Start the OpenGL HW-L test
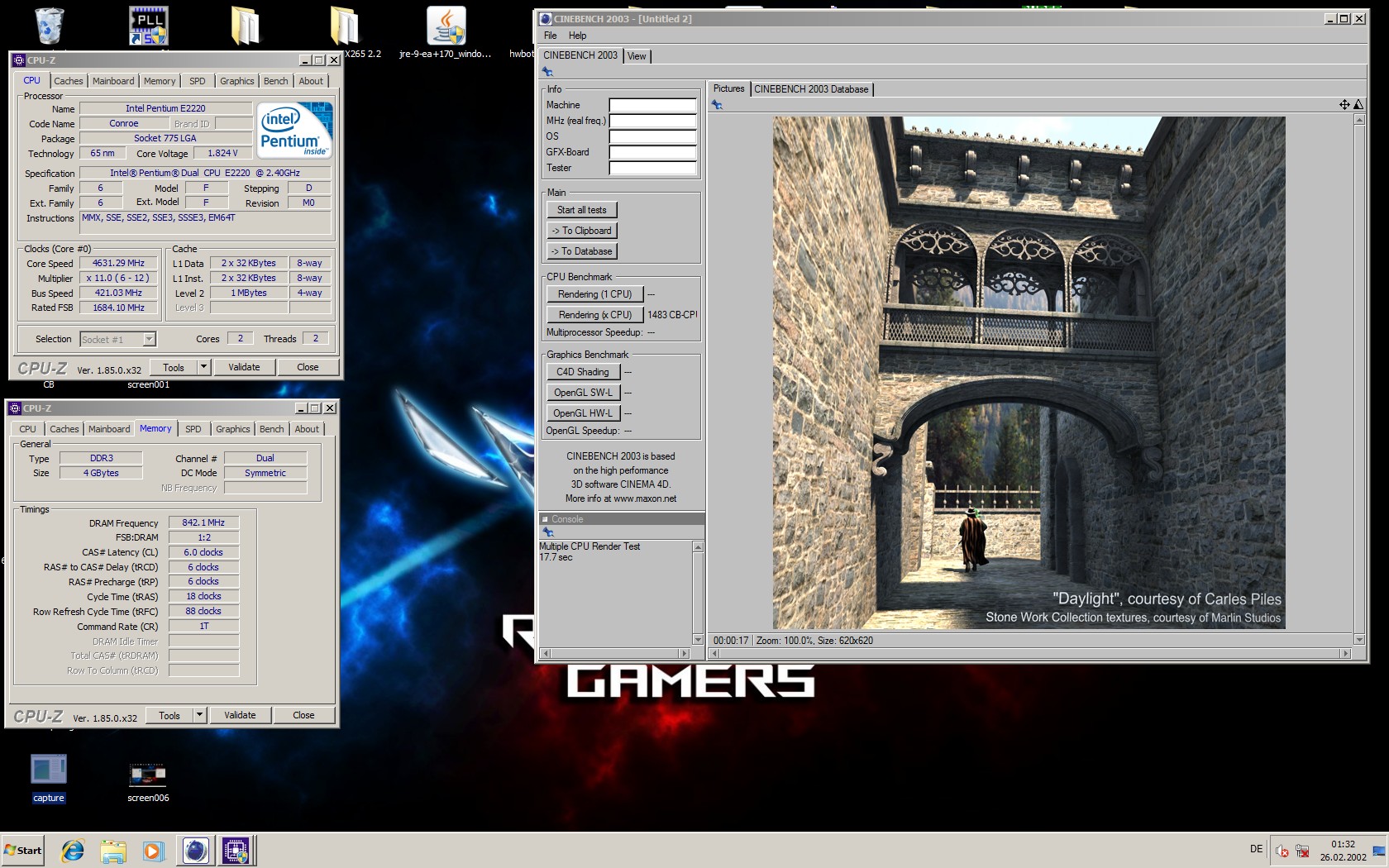1389x868 pixels. [x=583, y=413]
